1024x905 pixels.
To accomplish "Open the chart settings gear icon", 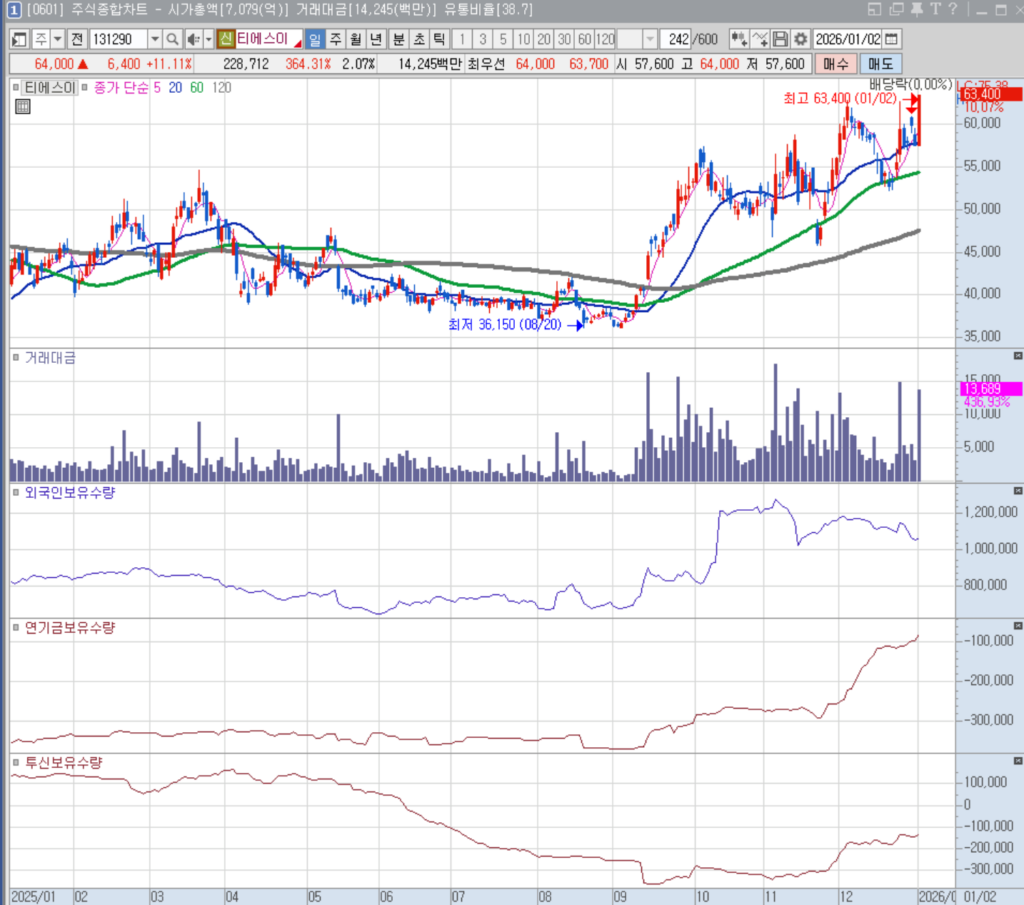I will pyautogui.click(x=800, y=39).
